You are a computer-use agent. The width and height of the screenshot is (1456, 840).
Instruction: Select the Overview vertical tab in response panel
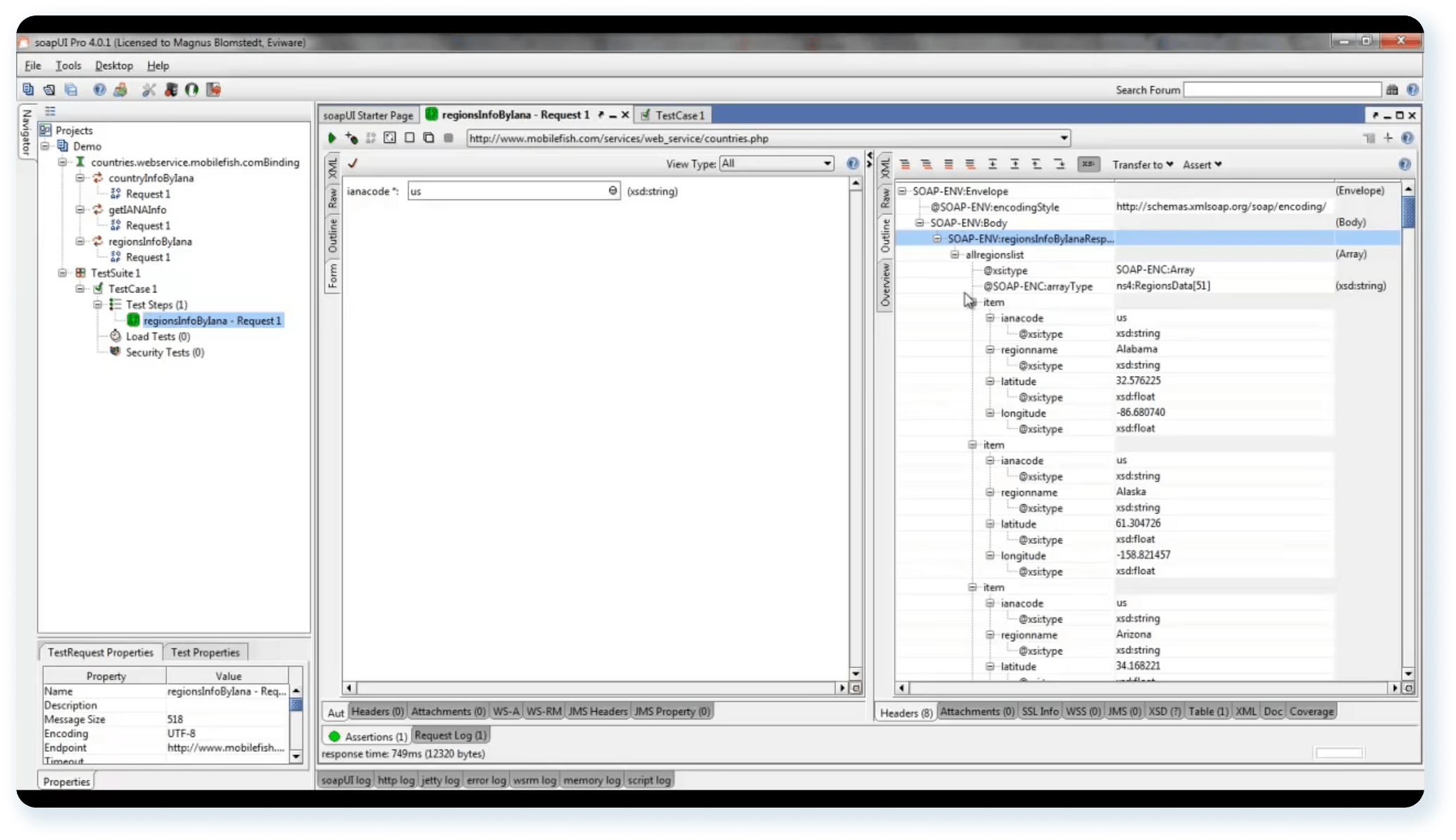[x=885, y=285]
